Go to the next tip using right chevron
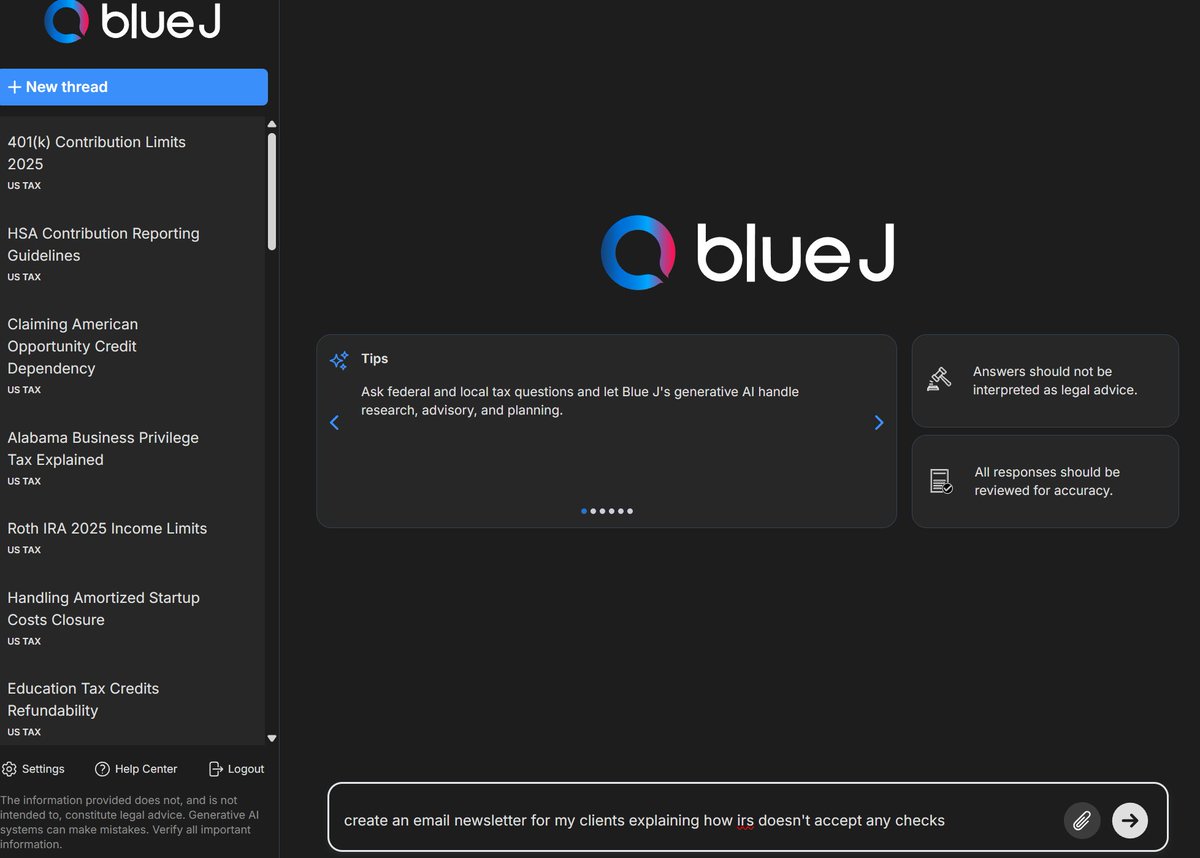Image resolution: width=1200 pixels, height=858 pixels. coord(879,423)
